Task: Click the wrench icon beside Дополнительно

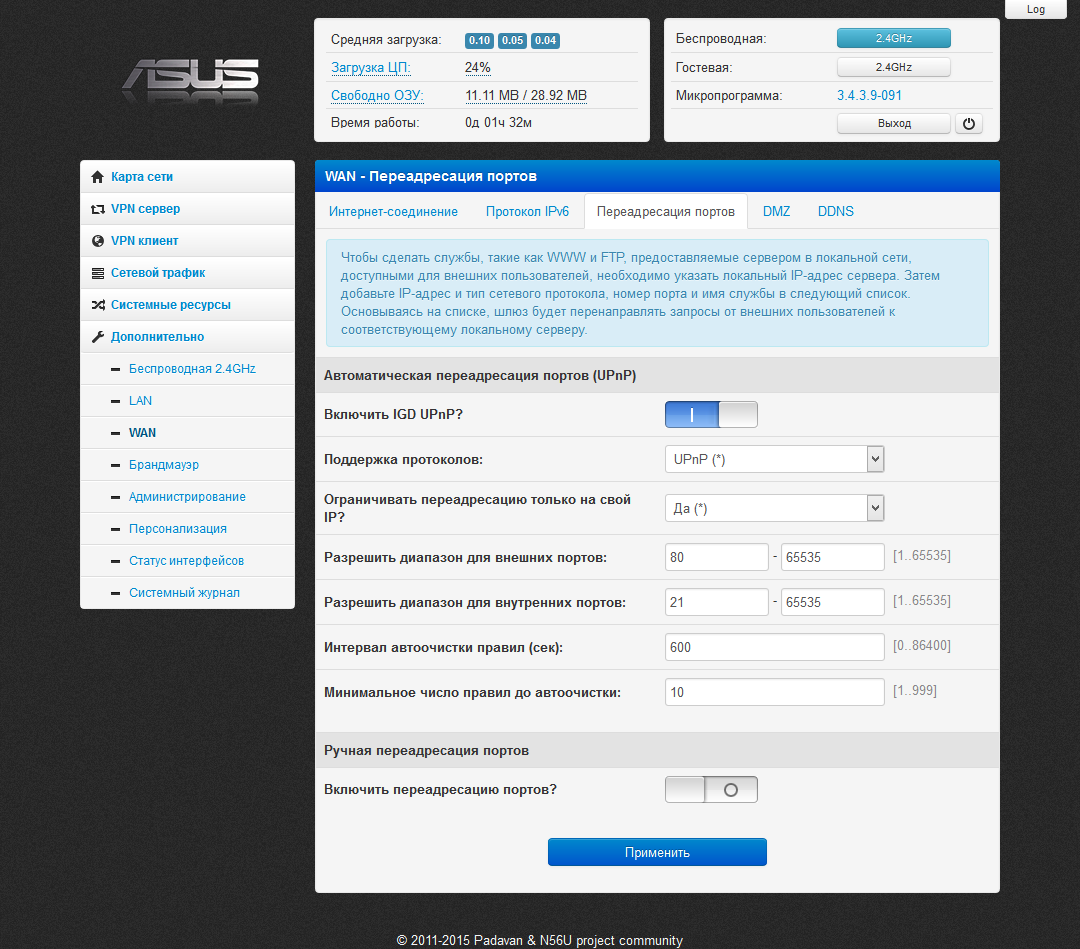Action: click(x=98, y=337)
